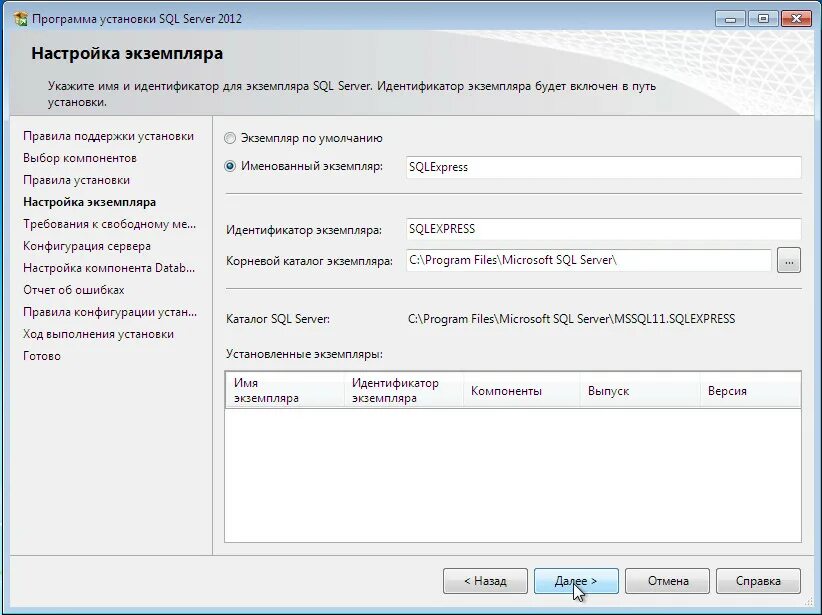This screenshot has height=615, width=822.
Task: Select the Требования к свободному месту step
Action: pos(110,224)
